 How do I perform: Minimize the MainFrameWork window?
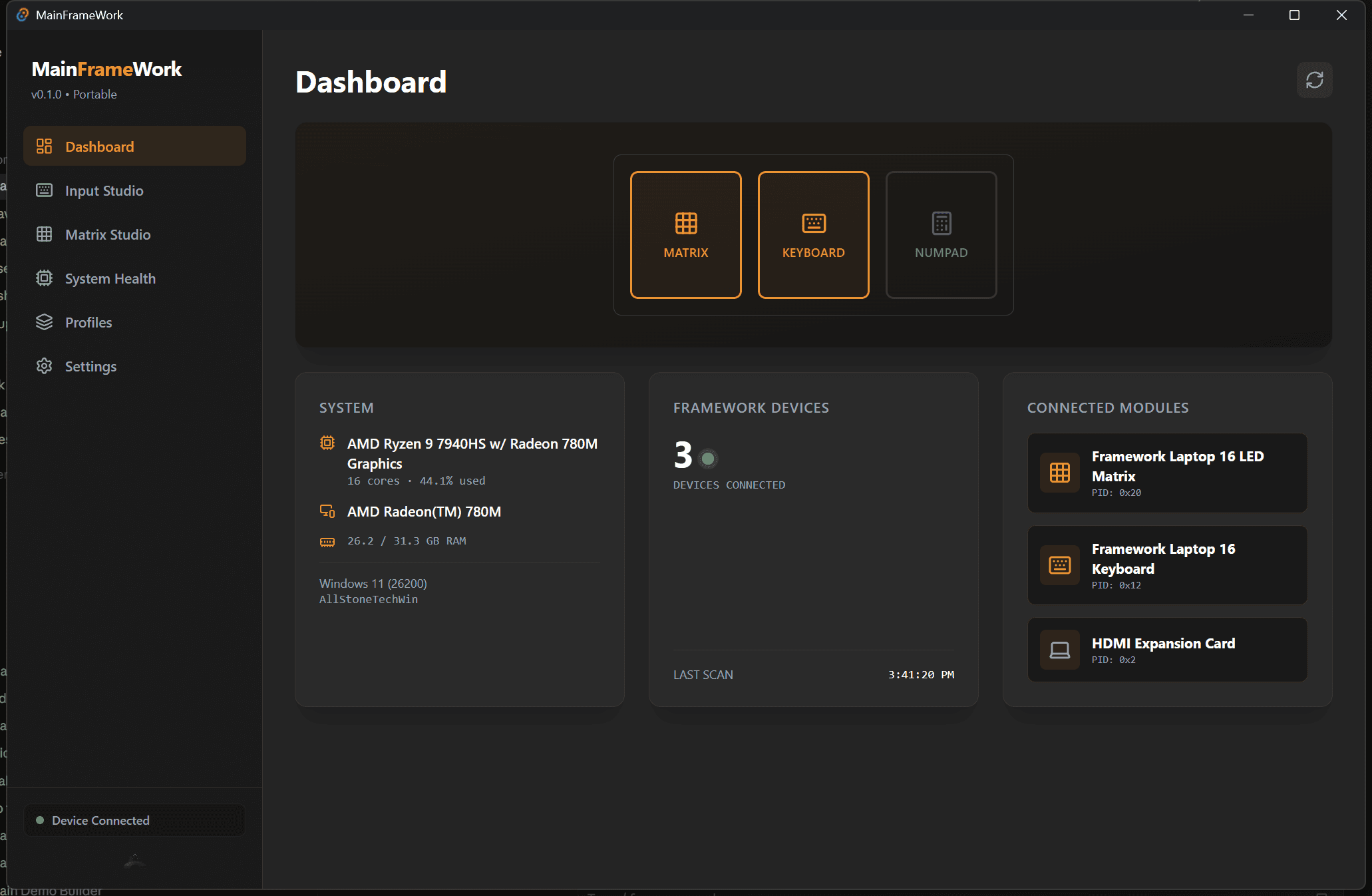1248,15
